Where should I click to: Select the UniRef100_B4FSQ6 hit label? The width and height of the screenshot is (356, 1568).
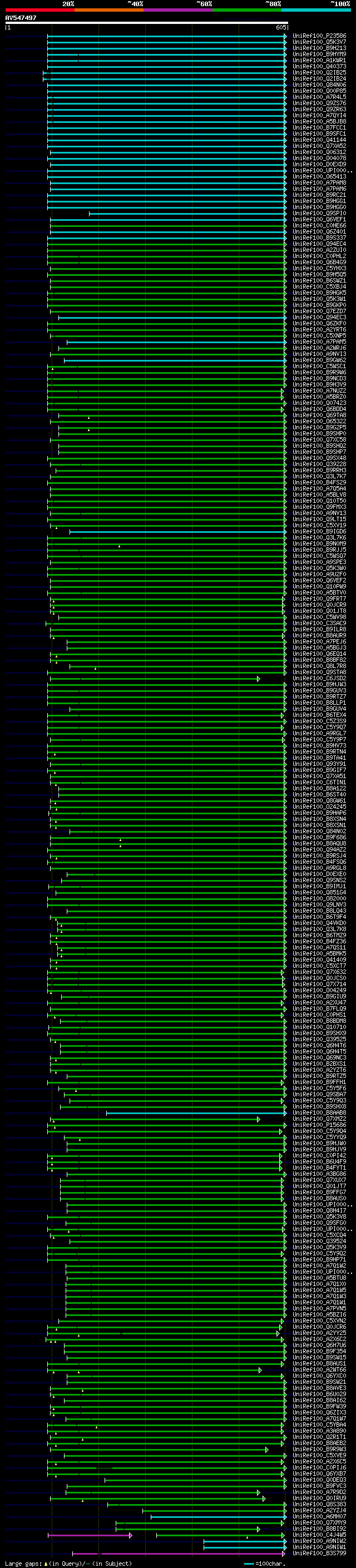point(319,861)
